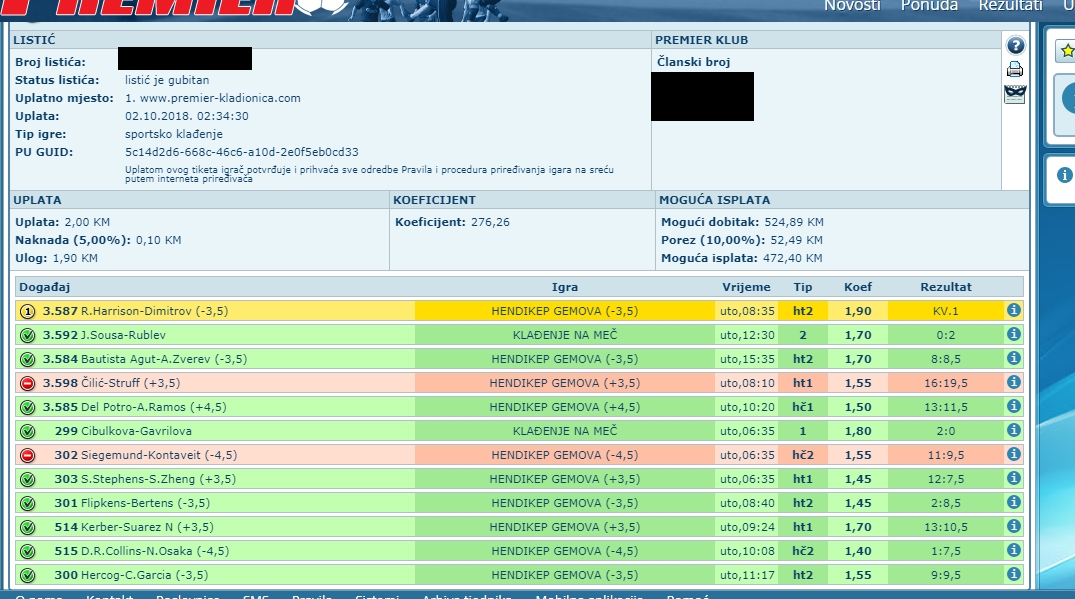This screenshot has height=599, width=1075.
Task: Click time uto,09:24 in Kerber-Suarez row
Action: 747,527
